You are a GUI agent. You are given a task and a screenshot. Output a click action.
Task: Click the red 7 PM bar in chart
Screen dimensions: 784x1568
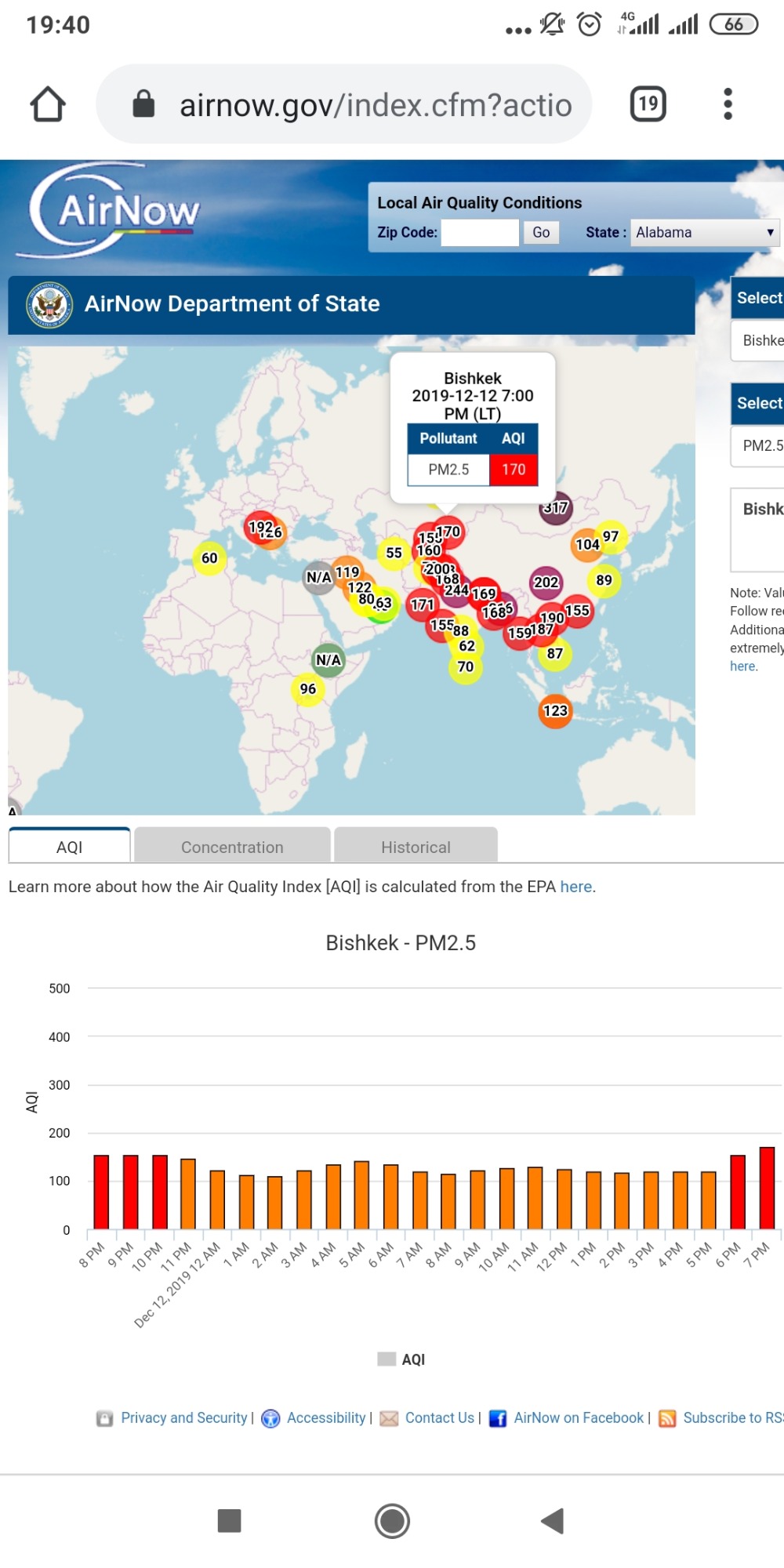point(767,1188)
